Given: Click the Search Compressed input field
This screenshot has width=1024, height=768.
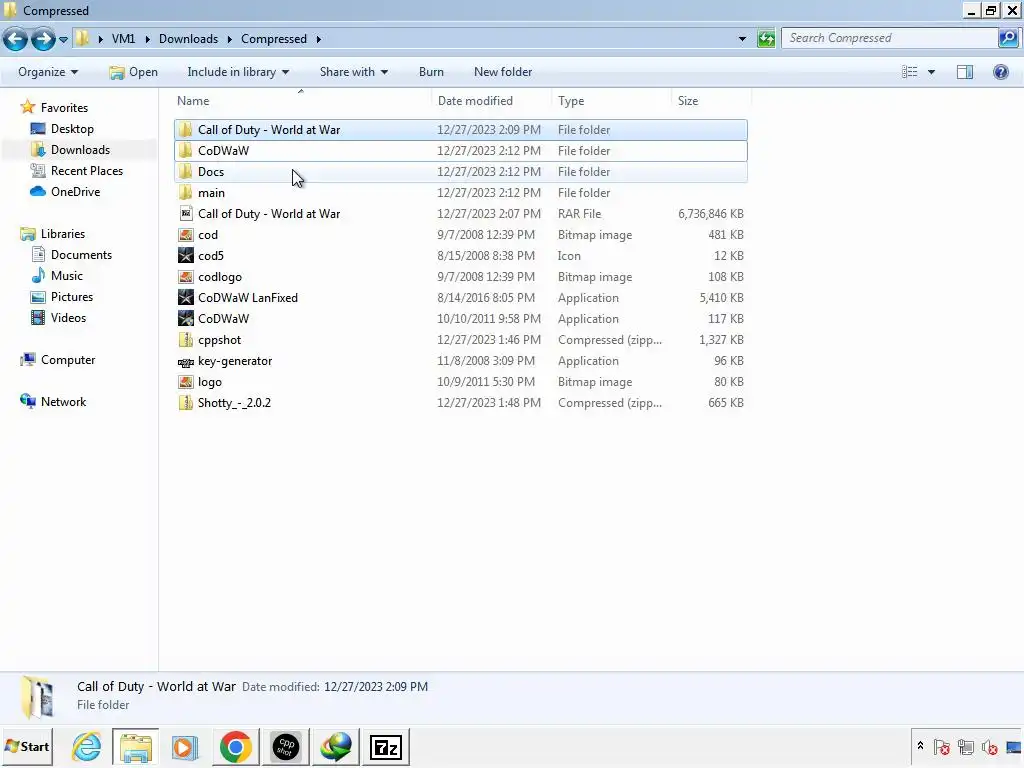Looking at the screenshot, I should pyautogui.click(x=890, y=38).
